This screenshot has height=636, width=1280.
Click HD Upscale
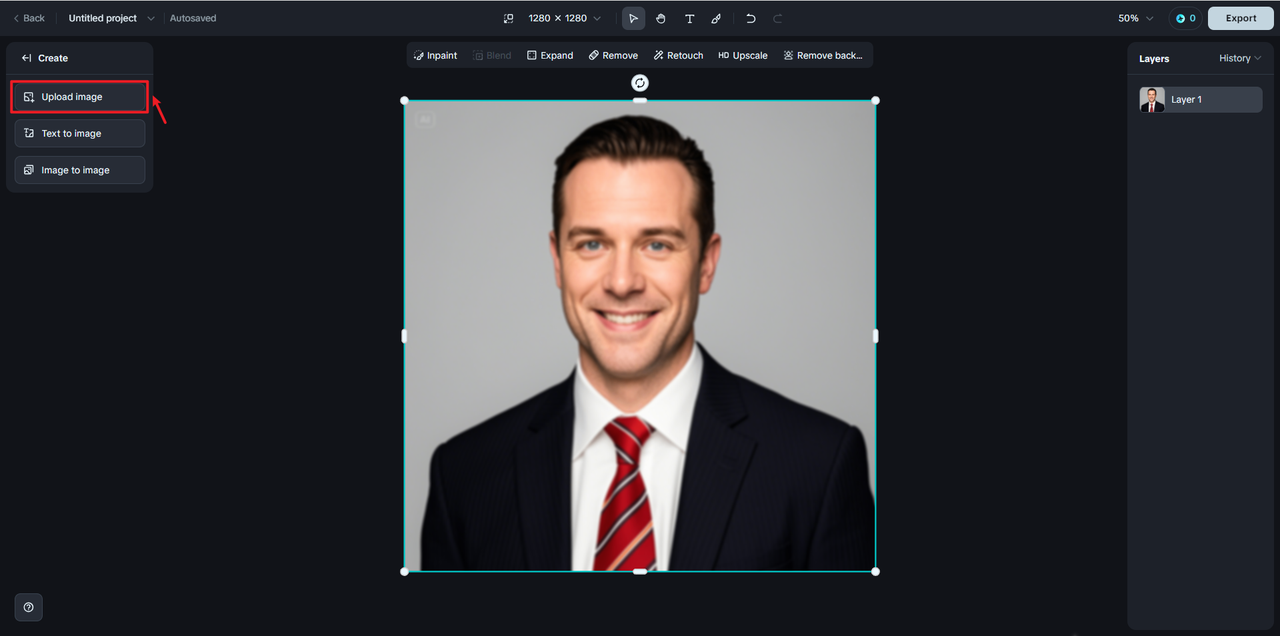click(x=742, y=55)
